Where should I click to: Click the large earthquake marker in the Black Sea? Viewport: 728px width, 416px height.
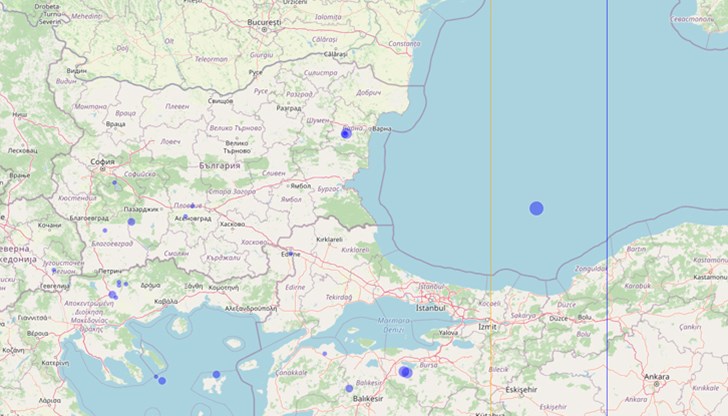click(x=536, y=208)
